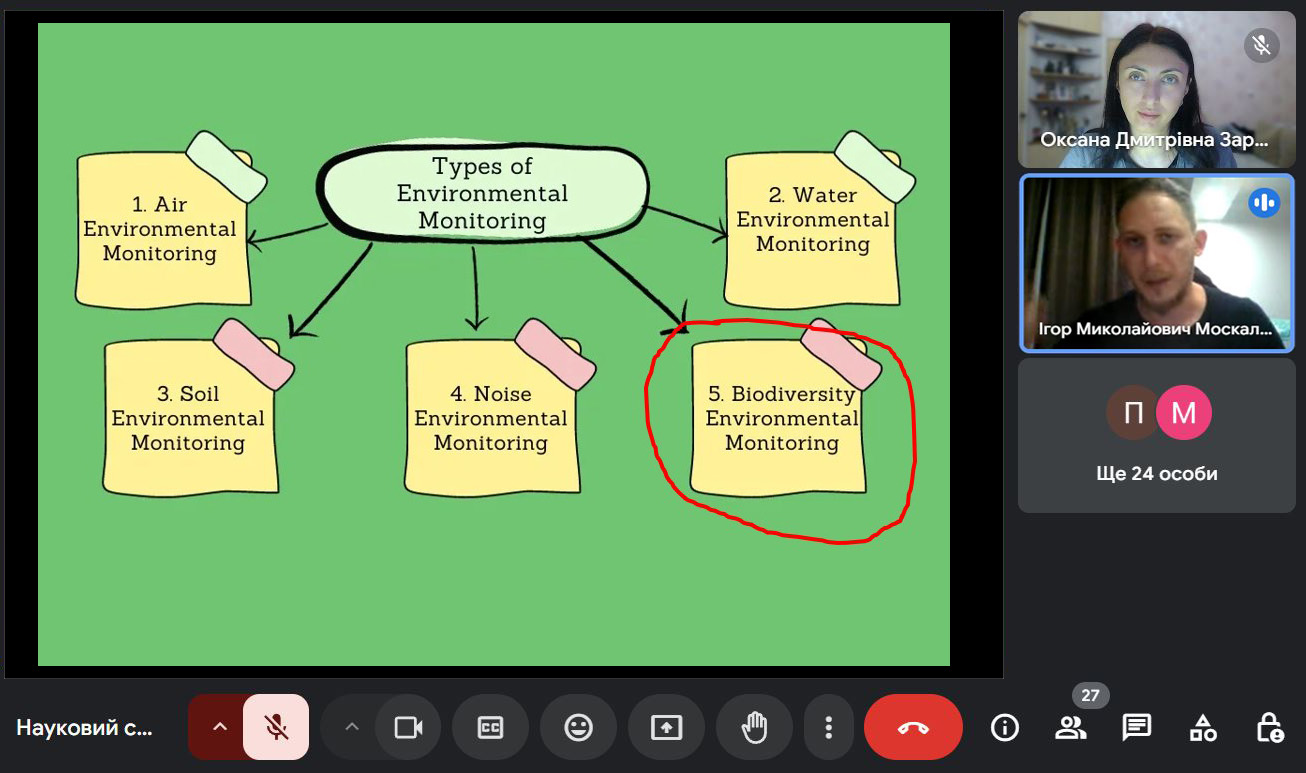
Task: Open meeting details info icon
Action: point(1004,727)
